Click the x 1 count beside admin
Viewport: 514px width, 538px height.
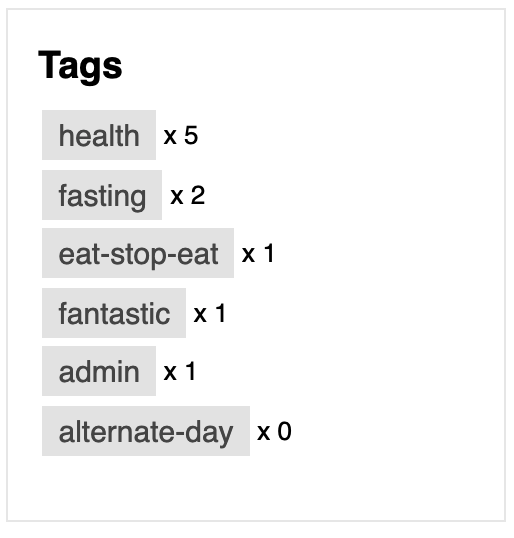click(180, 371)
